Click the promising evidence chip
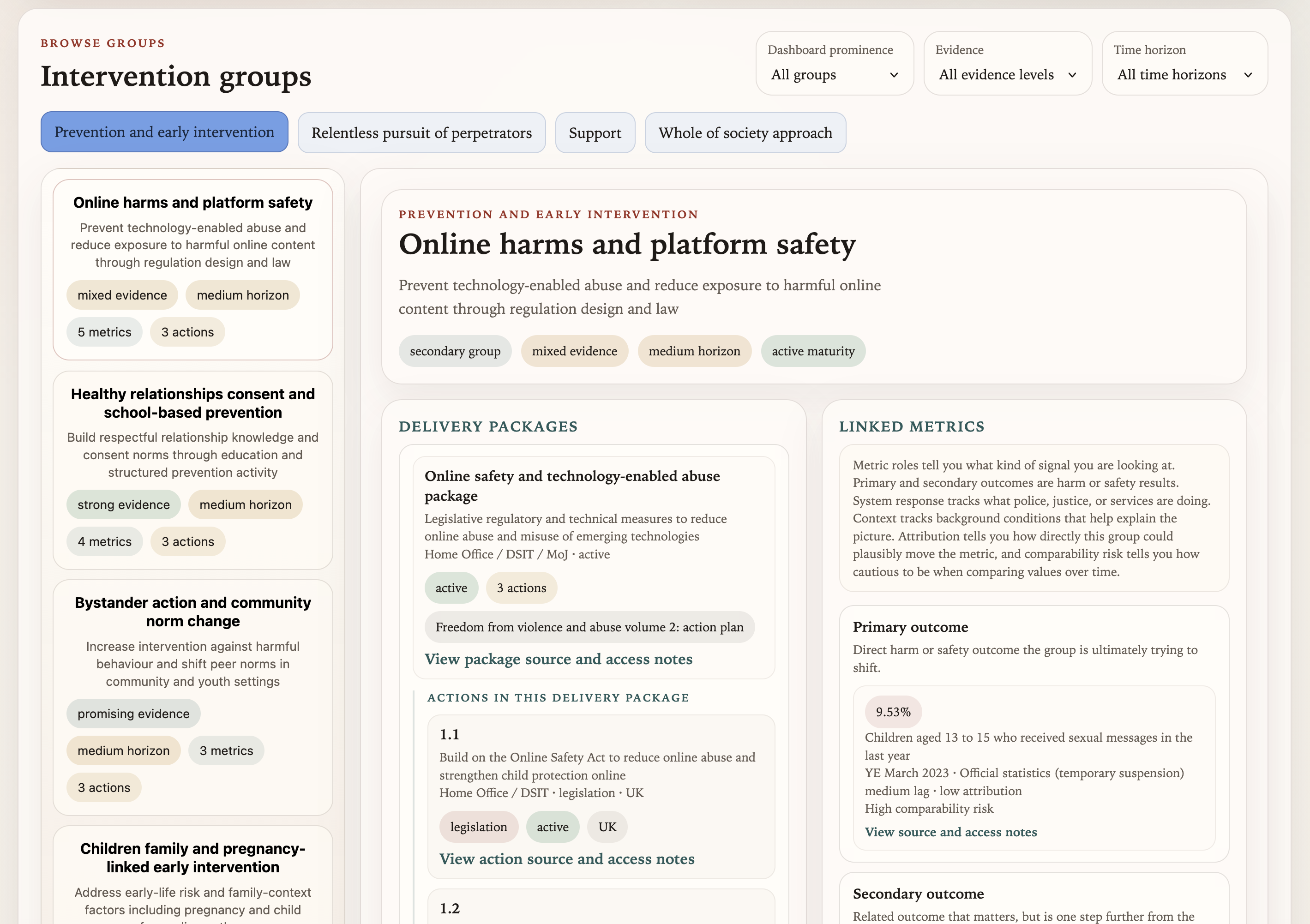This screenshot has height=924, width=1310. click(x=133, y=714)
